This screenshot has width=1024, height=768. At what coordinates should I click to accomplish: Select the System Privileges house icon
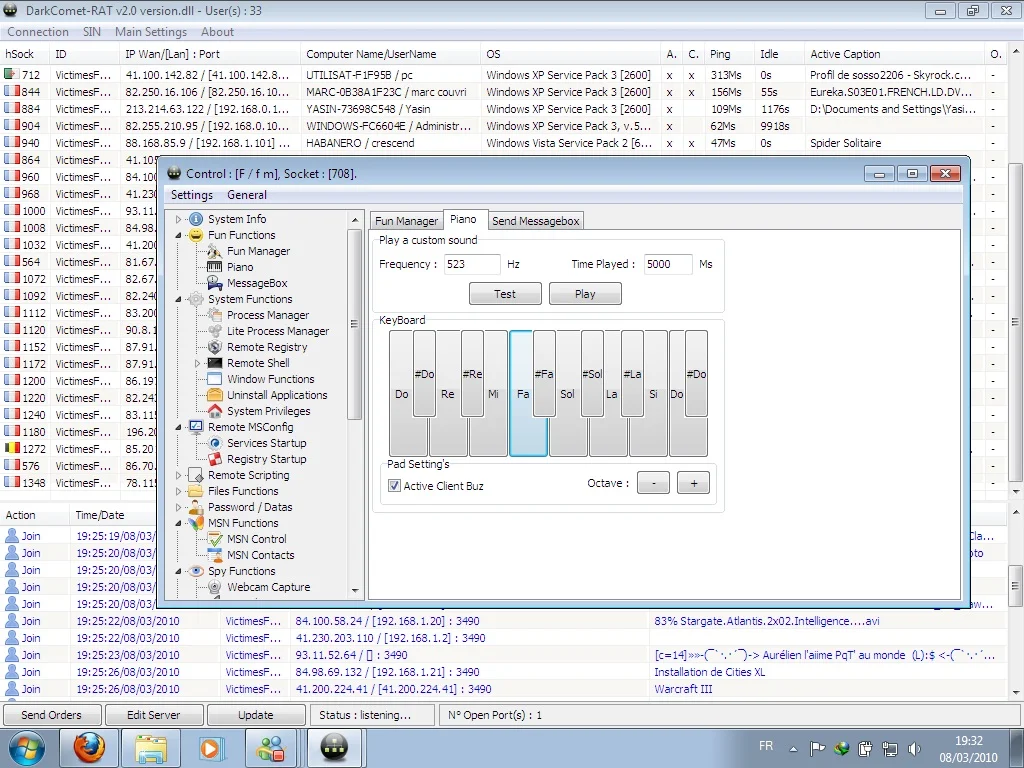pyautogui.click(x=214, y=411)
